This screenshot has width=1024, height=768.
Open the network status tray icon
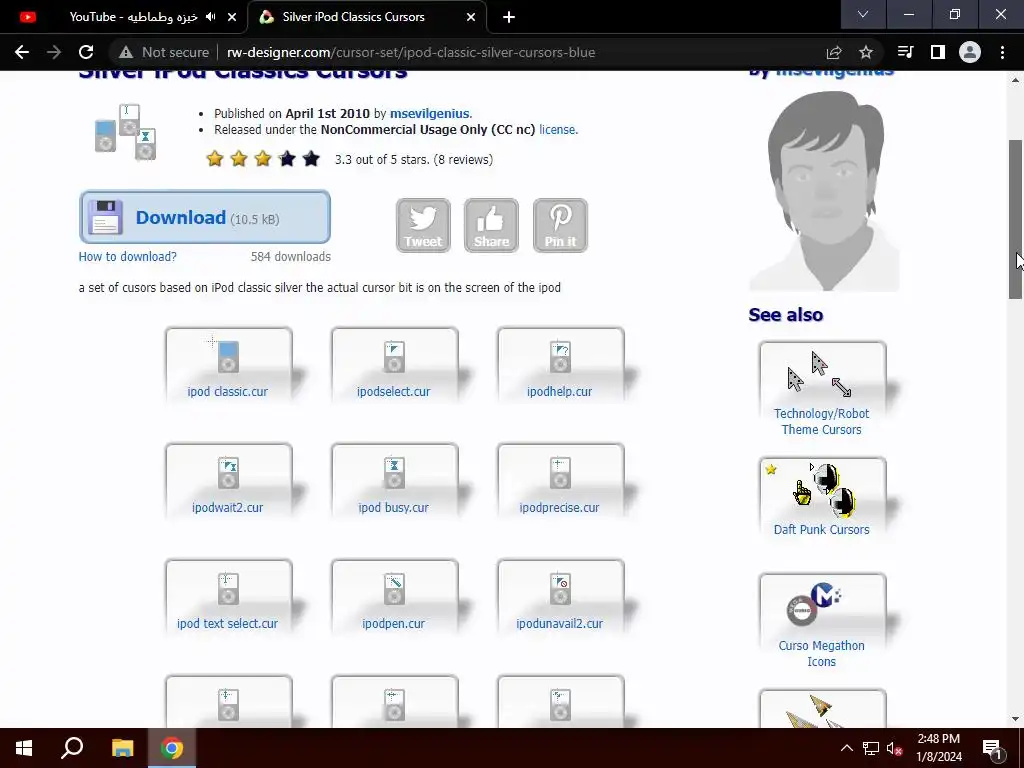click(870, 748)
